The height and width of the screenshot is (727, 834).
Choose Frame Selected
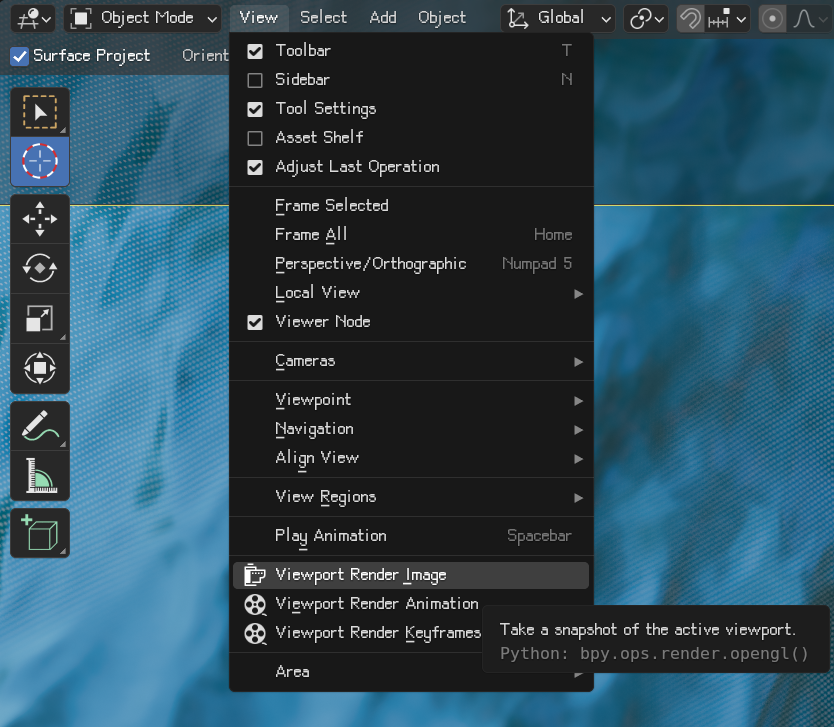[411, 206]
